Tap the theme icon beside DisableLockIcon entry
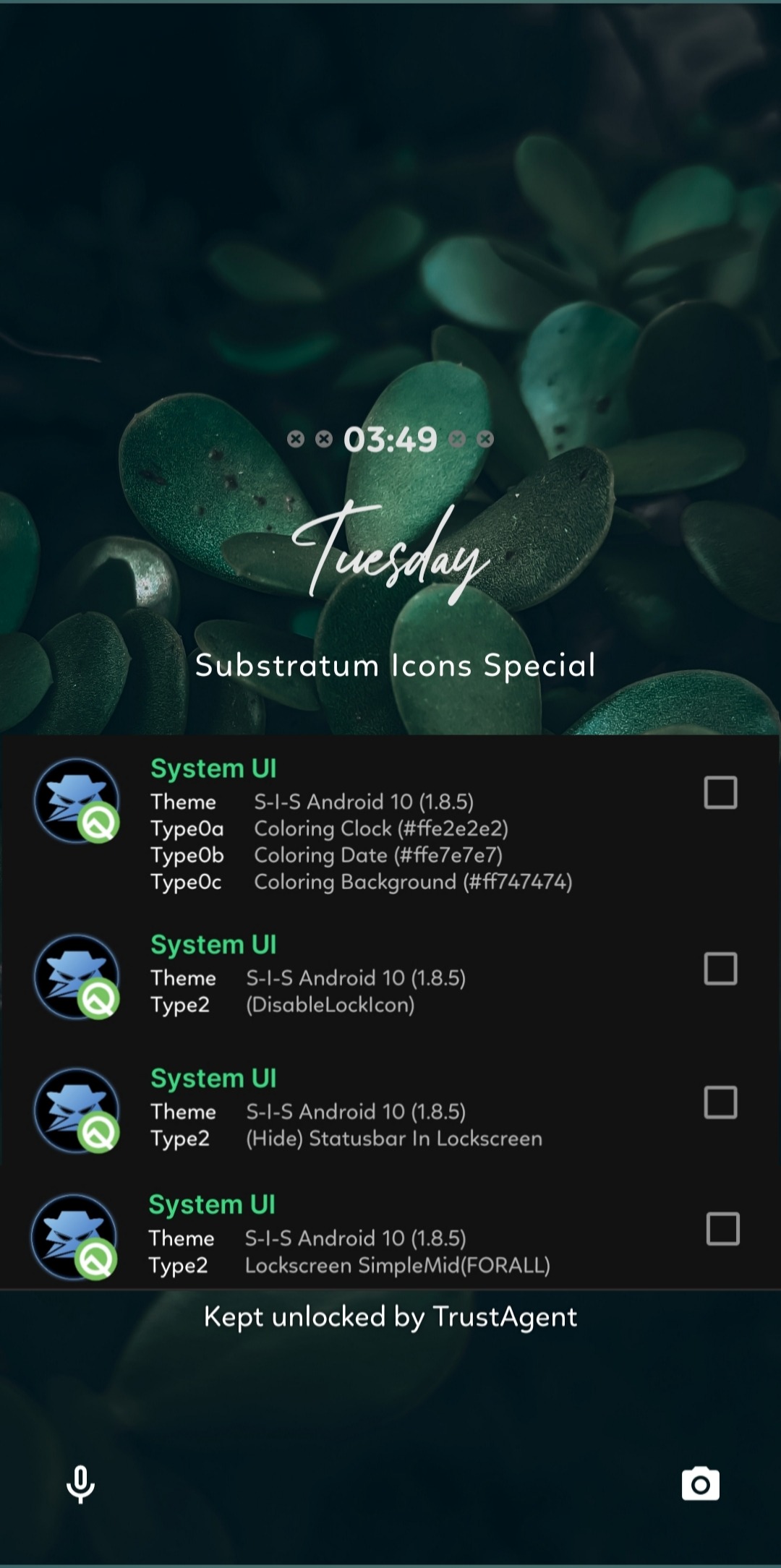Screen dimensions: 781x1568 click(77, 977)
